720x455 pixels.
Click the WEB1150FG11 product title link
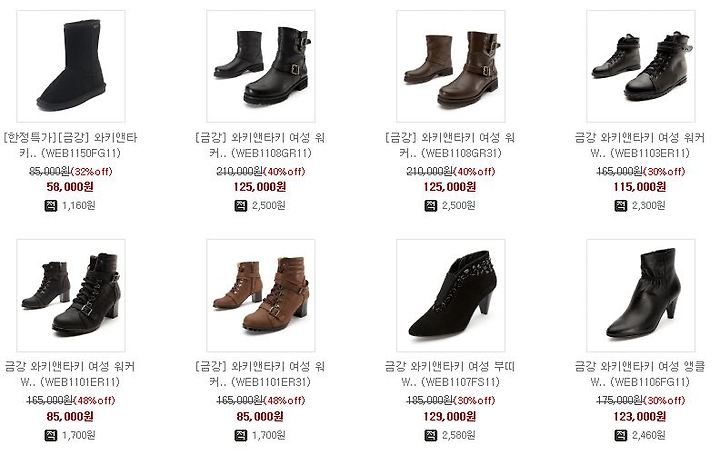point(70,145)
